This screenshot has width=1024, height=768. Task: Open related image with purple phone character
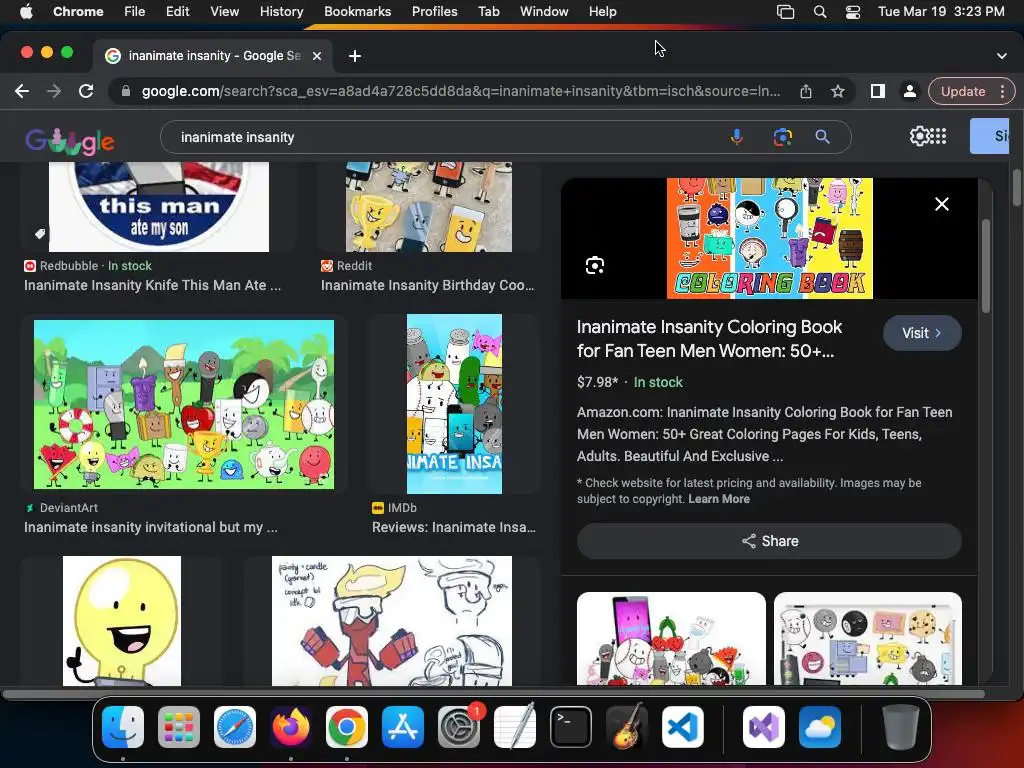(x=671, y=639)
